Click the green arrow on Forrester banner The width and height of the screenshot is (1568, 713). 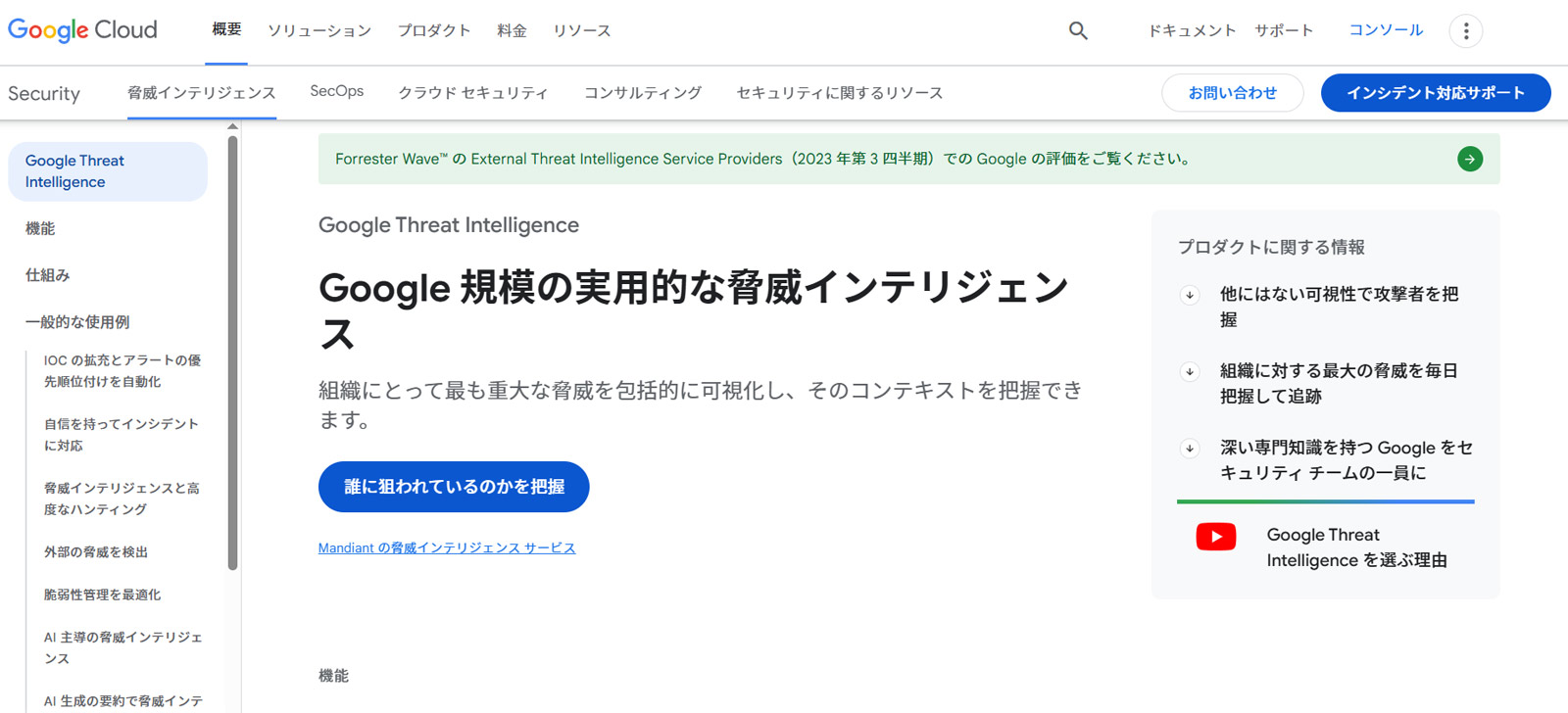[x=1470, y=159]
